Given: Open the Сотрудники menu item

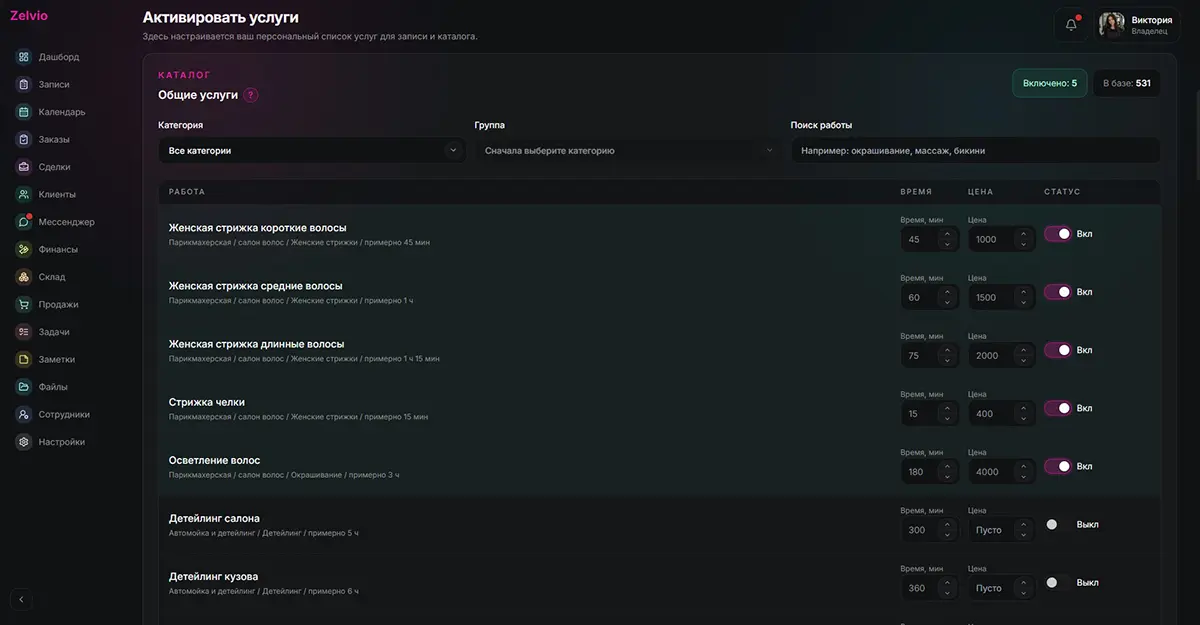Looking at the screenshot, I should pos(63,414).
